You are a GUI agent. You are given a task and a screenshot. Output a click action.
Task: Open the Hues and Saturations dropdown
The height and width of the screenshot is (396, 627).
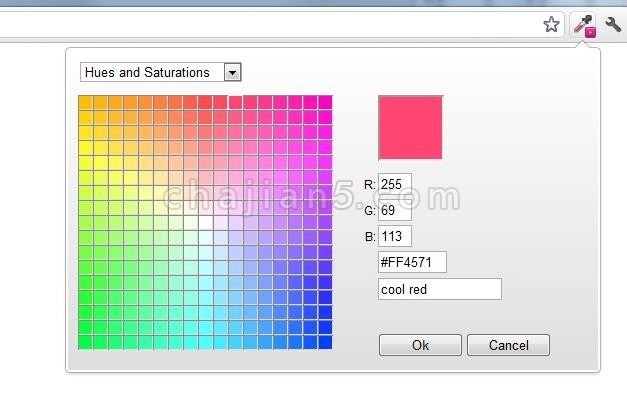click(160, 72)
